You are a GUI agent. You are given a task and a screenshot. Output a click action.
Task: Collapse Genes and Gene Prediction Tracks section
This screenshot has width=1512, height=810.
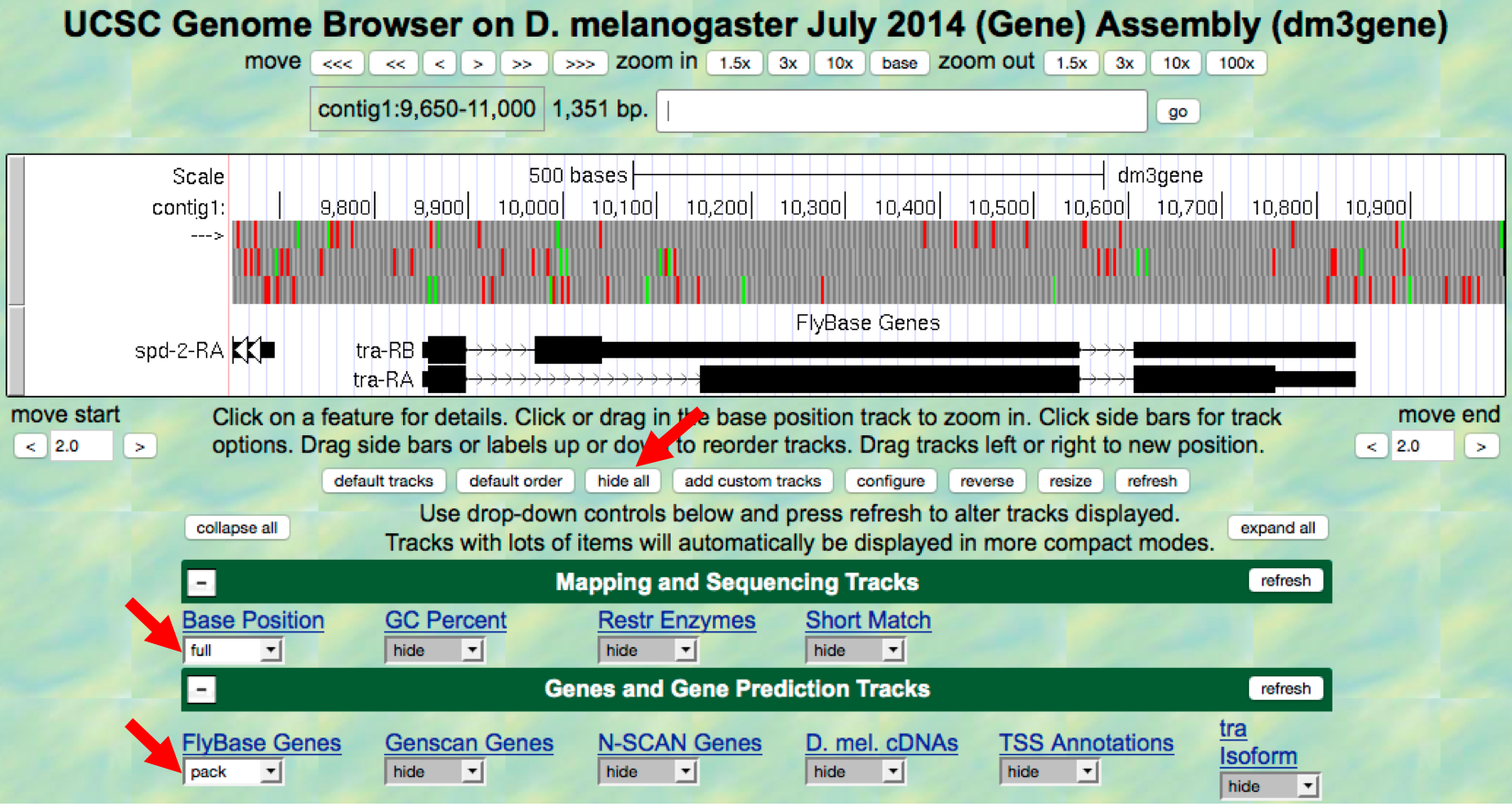point(202,689)
